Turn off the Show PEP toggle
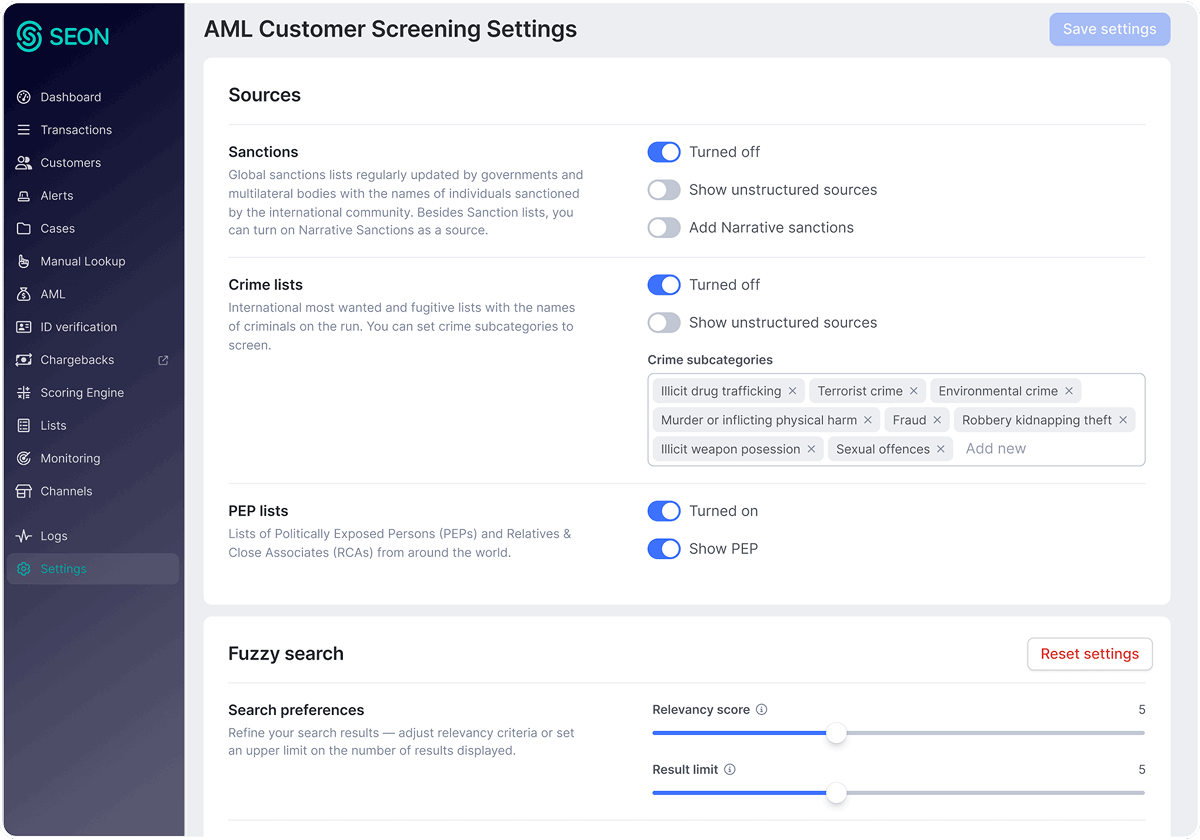 (664, 549)
